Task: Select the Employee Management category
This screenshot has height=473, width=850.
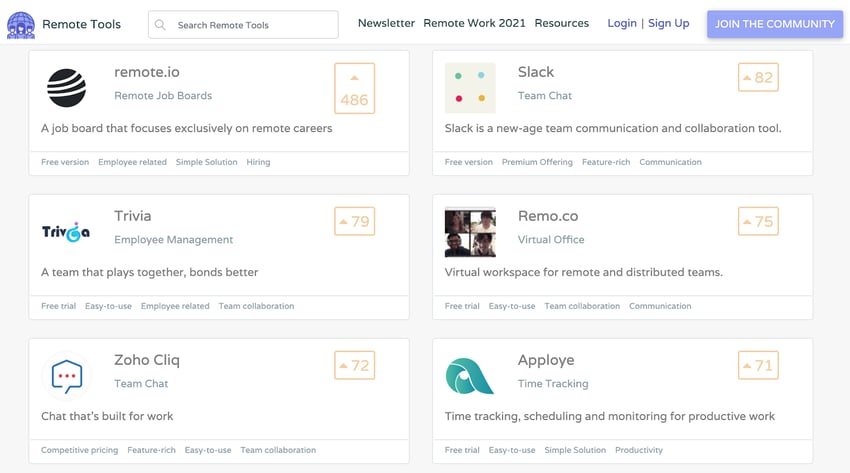Action: (x=173, y=239)
